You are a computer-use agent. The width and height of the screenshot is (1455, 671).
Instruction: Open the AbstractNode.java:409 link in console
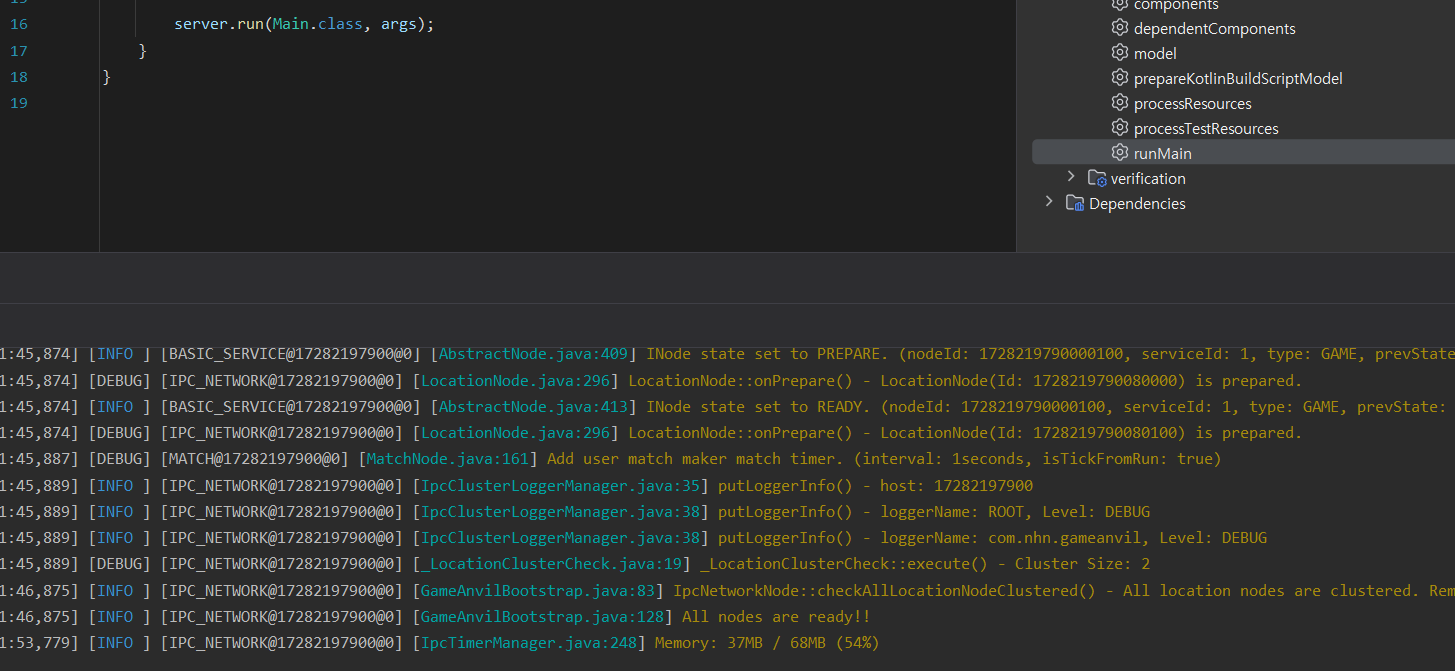(533, 354)
